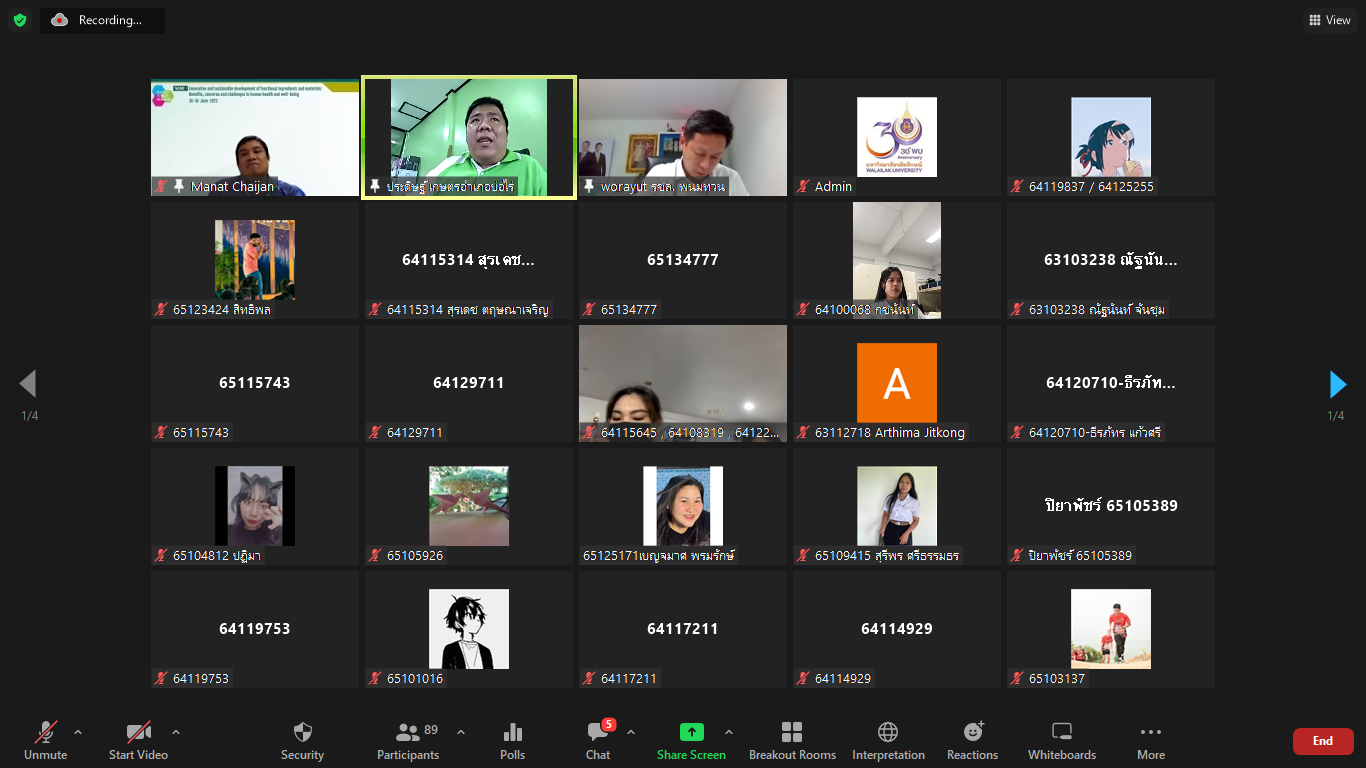Start Video with the camera button

[138, 732]
